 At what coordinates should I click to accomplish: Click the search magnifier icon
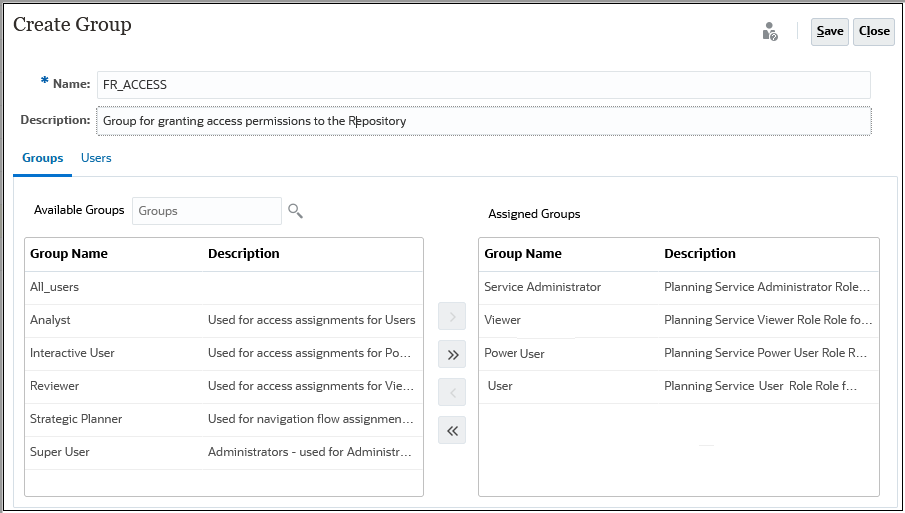coord(295,211)
